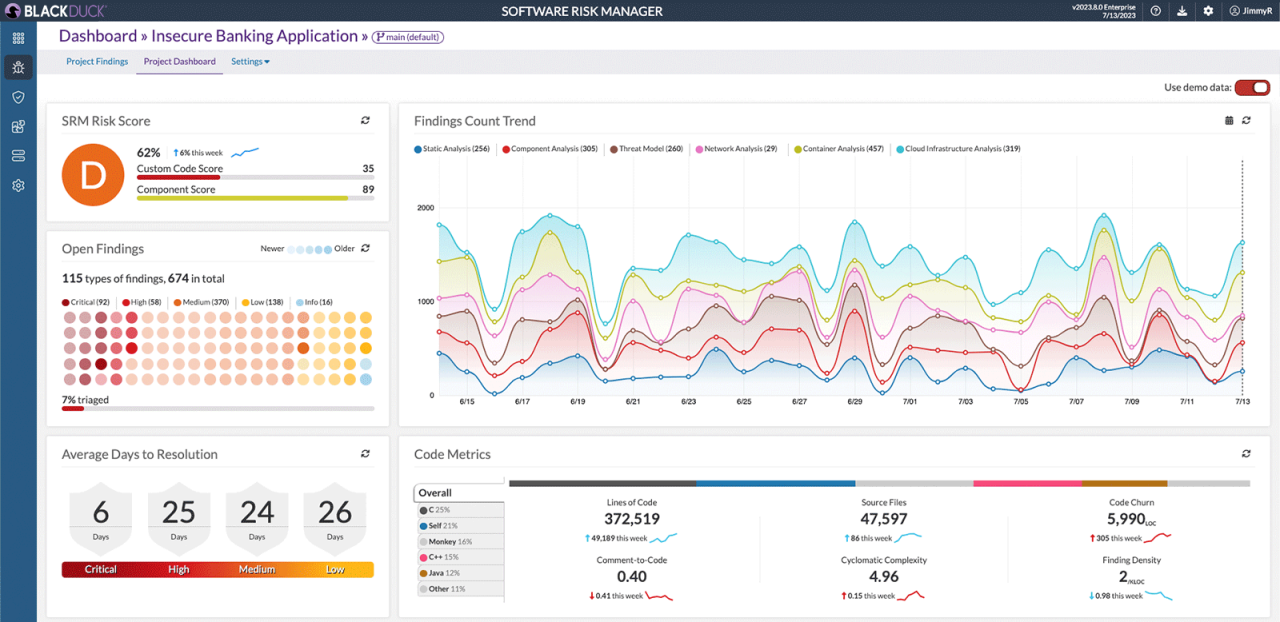This screenshot has width=1280, height=622.
Task: Click the Dashboard breadcrumb link
Action: 98,35
